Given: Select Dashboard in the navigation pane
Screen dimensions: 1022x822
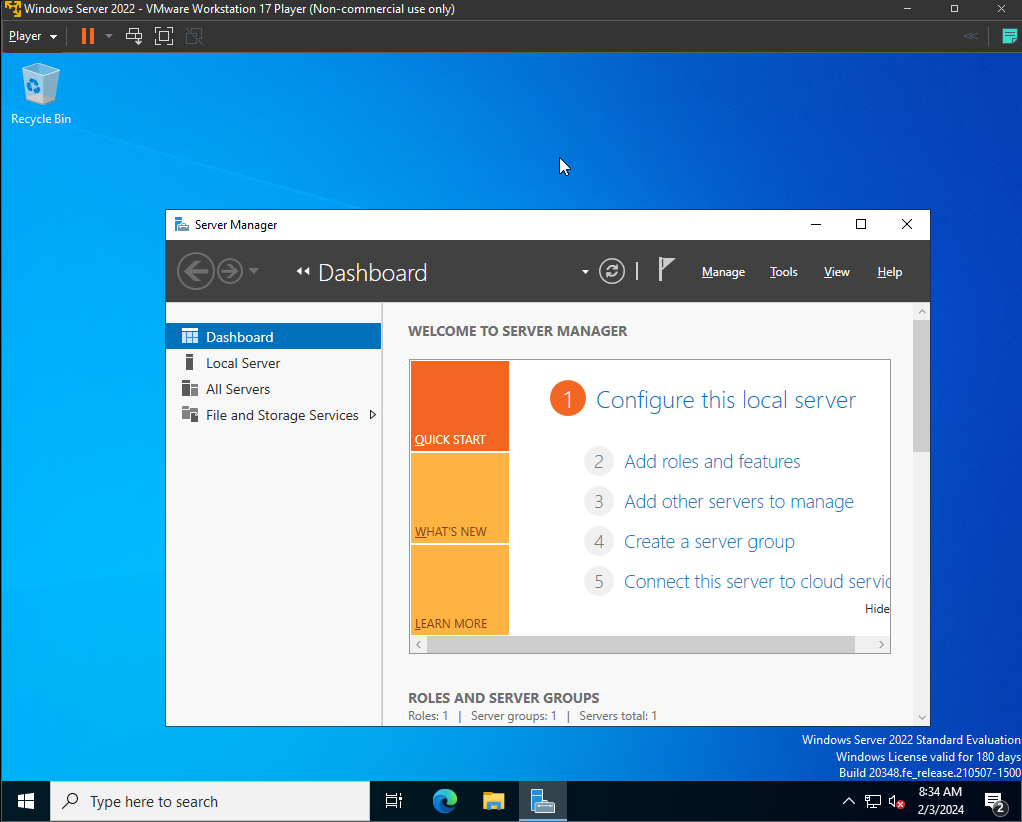Looking at the screenshot, I should pos(273,336).
